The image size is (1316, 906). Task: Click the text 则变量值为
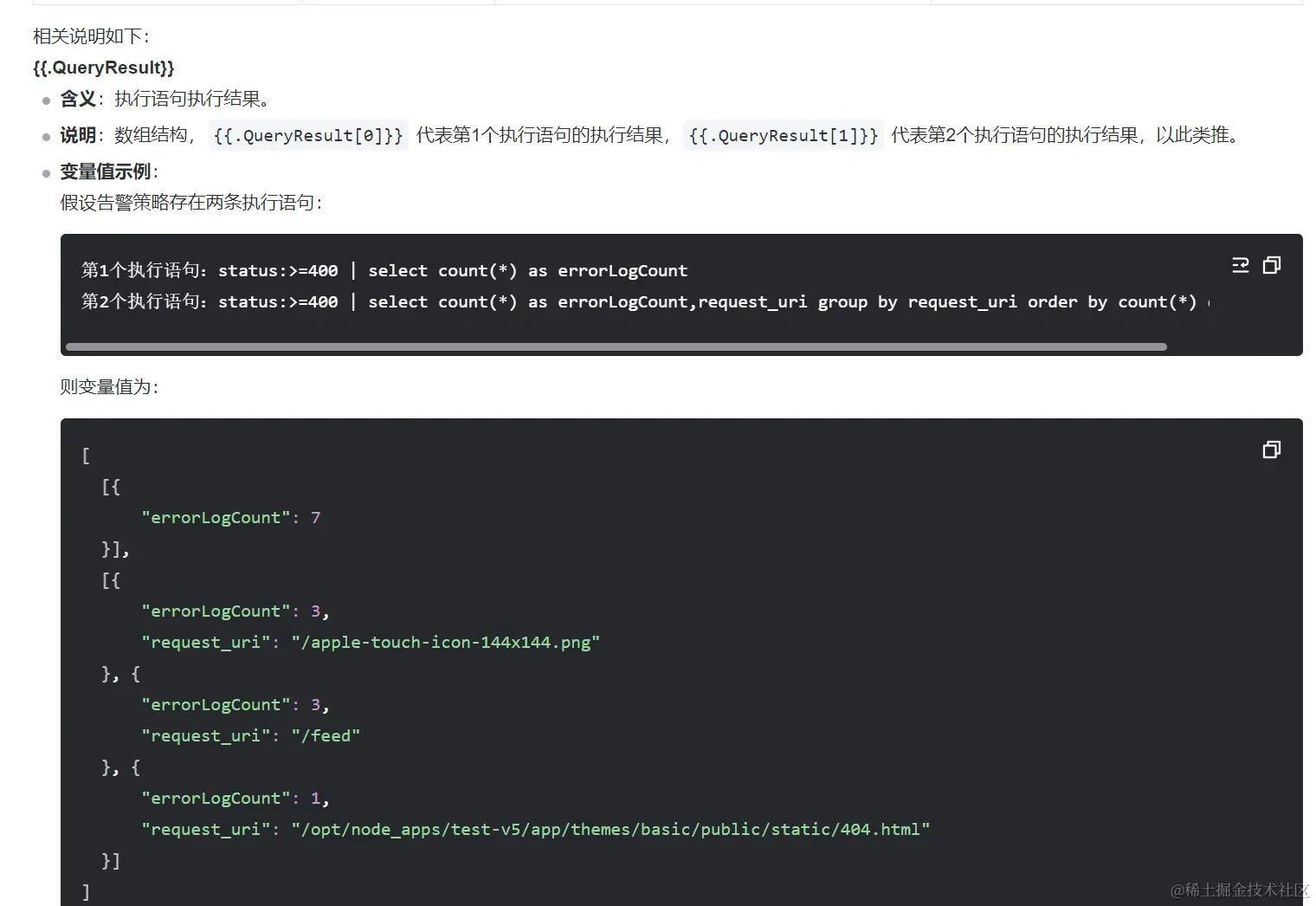click(x=109, y=387)
